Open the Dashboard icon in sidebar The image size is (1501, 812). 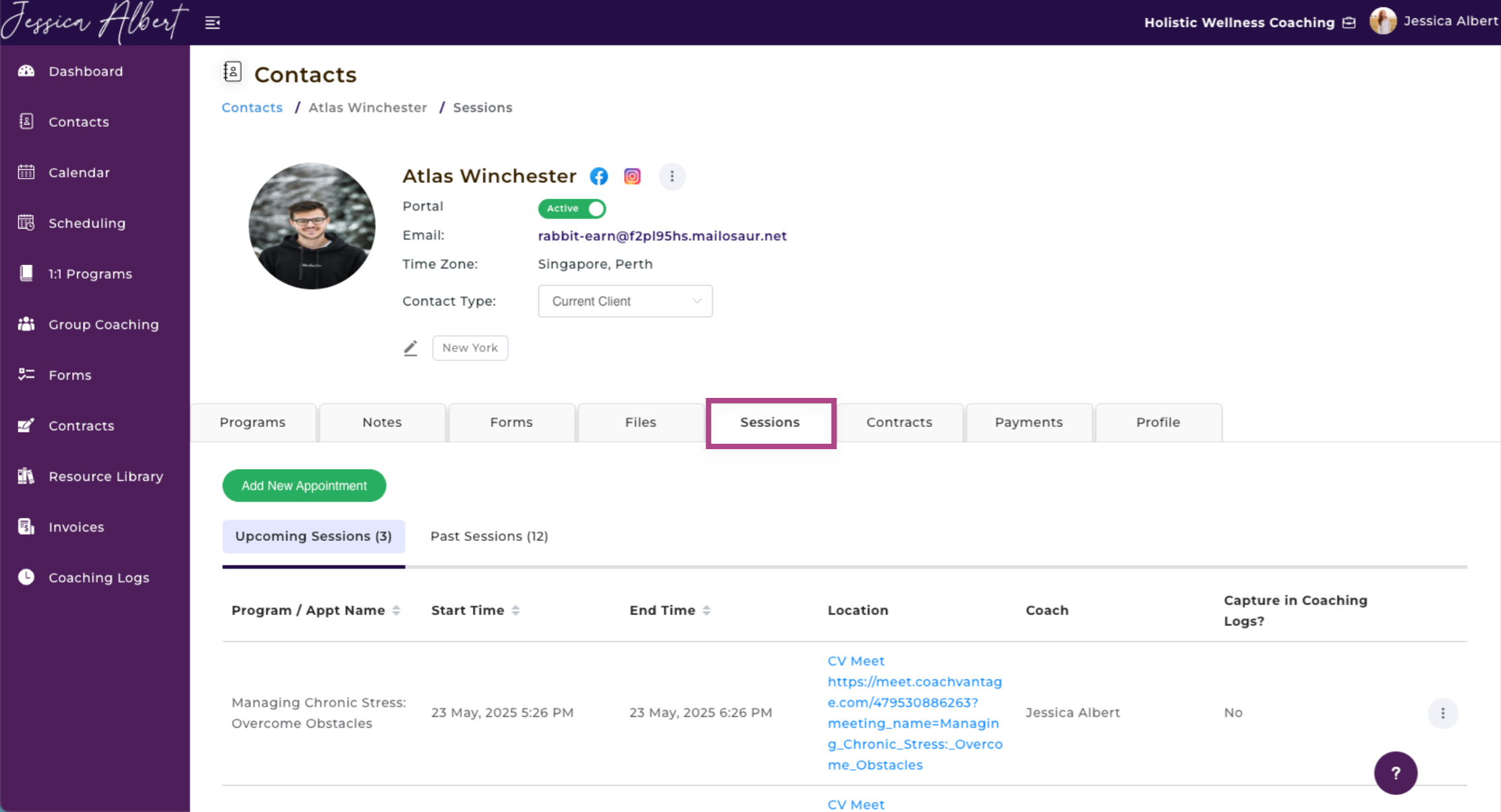(26, 71)
